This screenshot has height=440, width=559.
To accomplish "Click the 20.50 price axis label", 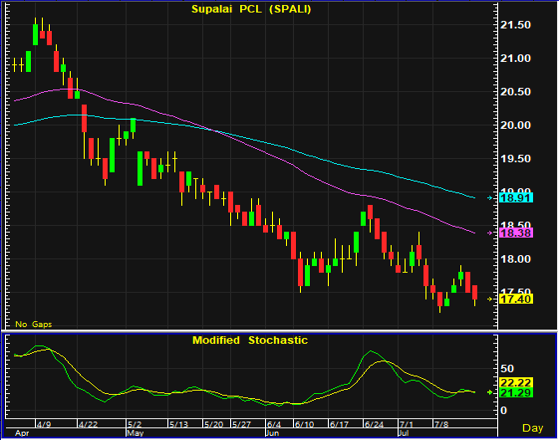I will 516,92.
